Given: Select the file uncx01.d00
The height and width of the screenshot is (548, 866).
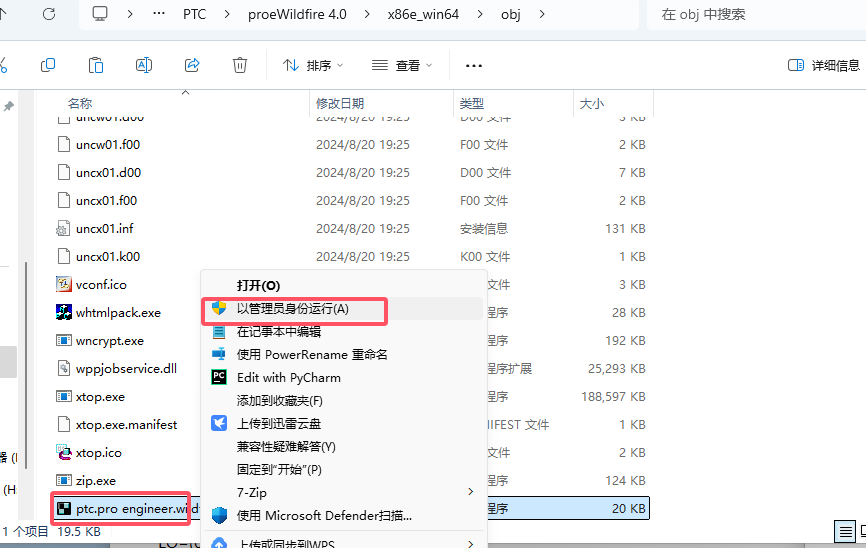Looking at the screenshot, I should pyautogui.click(x=108, y=173).
